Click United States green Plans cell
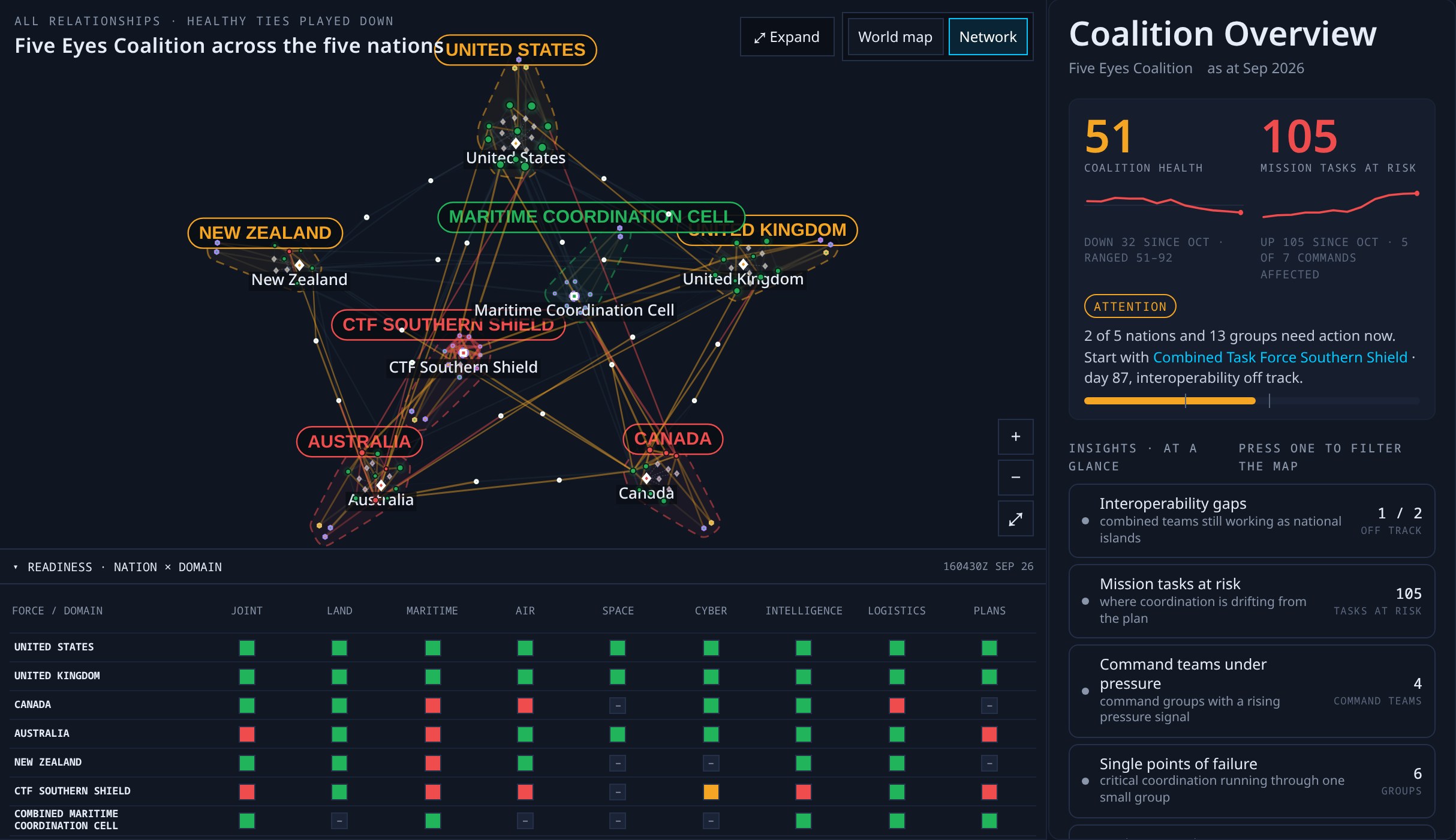The image size is (1456, 840). [x=989, y=648]
